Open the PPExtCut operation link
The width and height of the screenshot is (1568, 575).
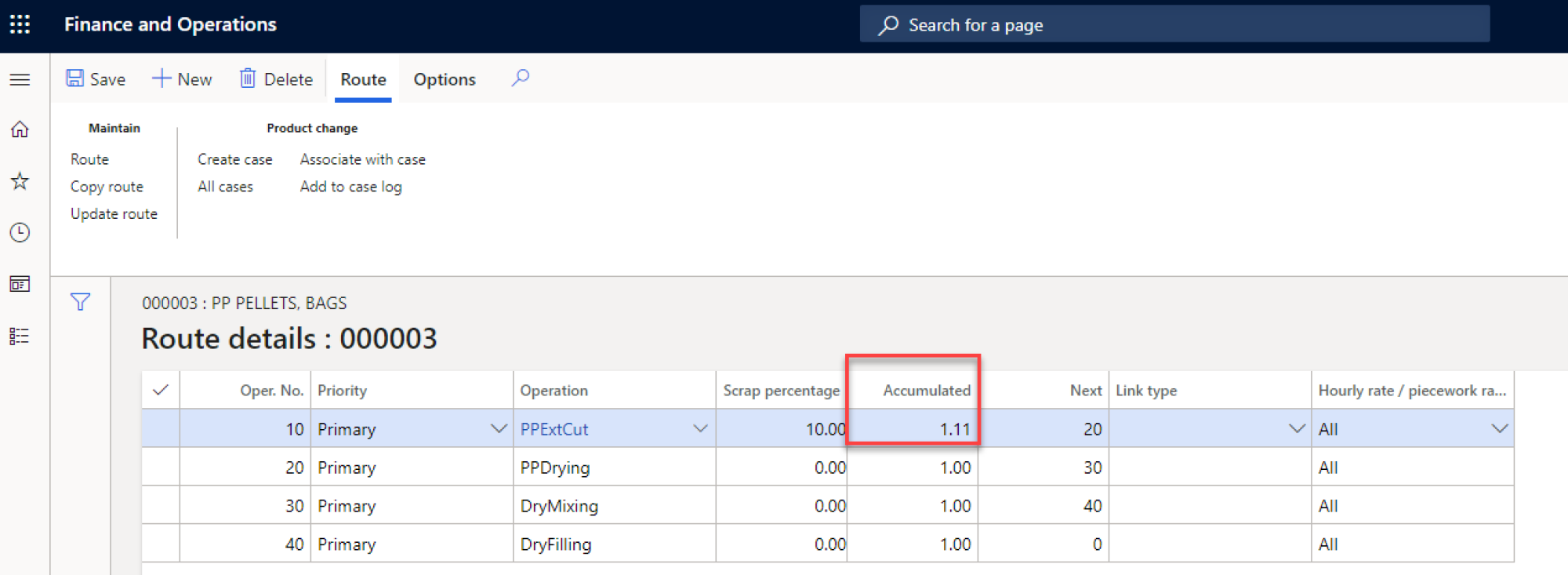554,429
